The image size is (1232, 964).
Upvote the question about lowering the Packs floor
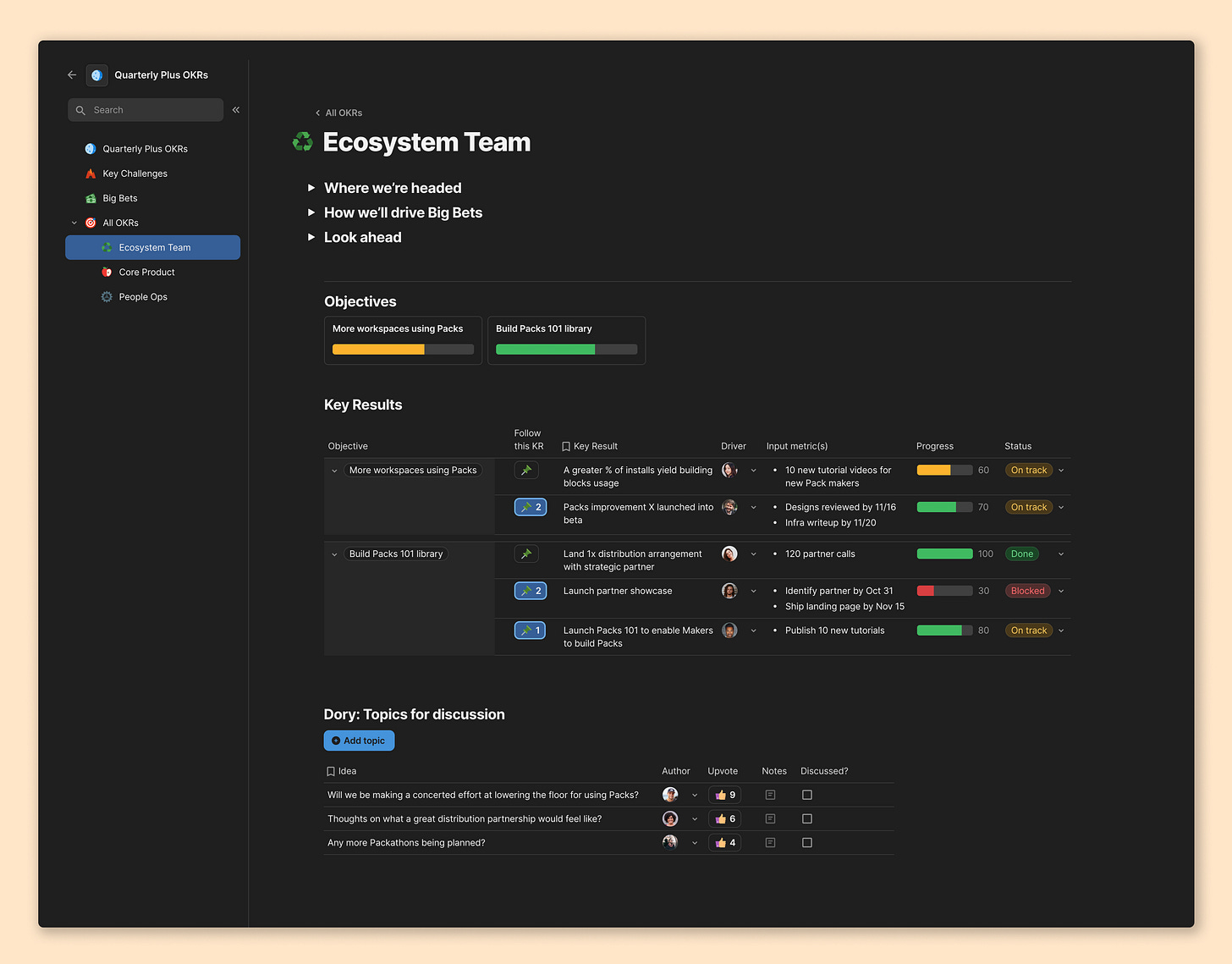tap(724, 795)
